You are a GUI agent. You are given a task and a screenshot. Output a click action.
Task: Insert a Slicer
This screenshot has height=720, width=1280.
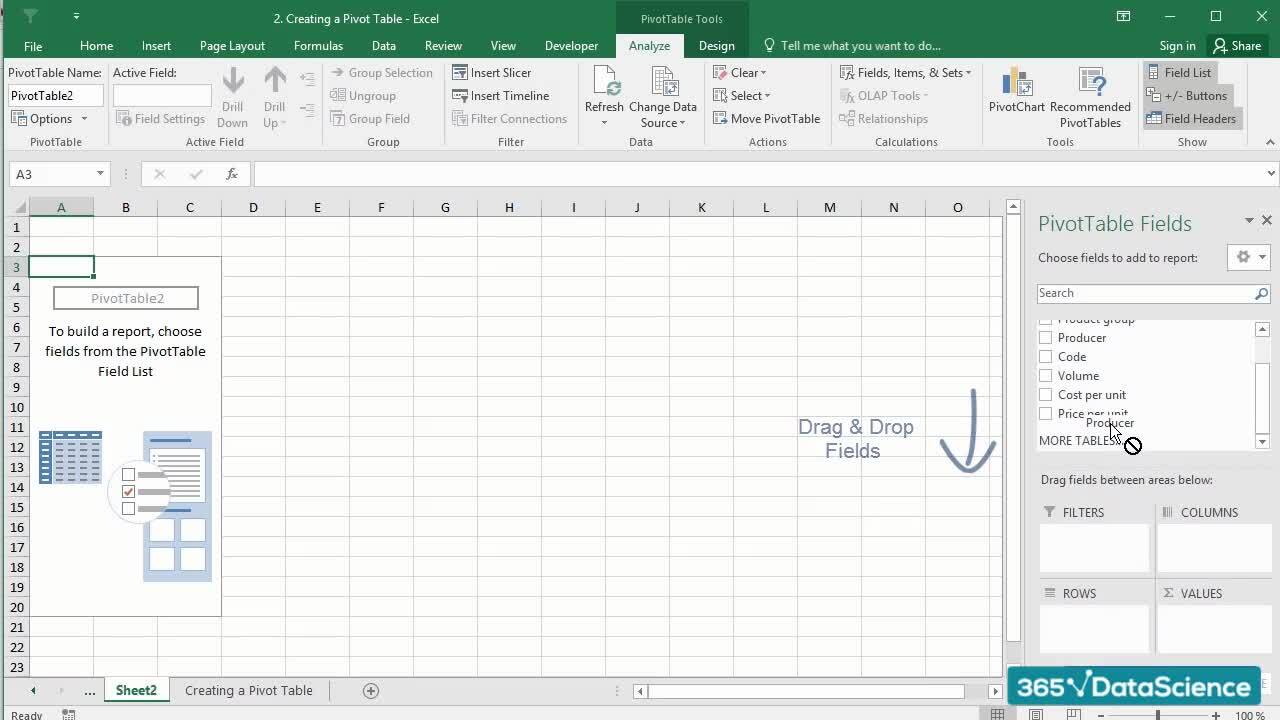click(x=492, y=72)
